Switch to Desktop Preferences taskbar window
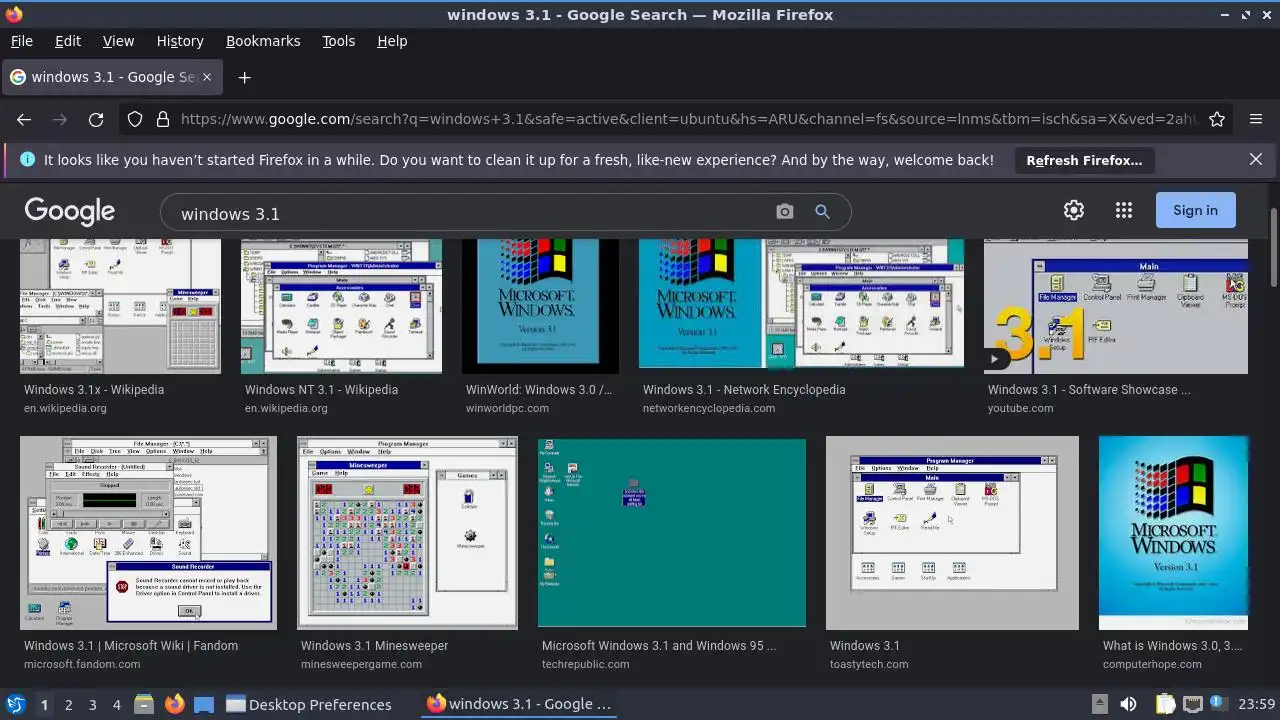1280x720 pixels. [x=308, y=704]
